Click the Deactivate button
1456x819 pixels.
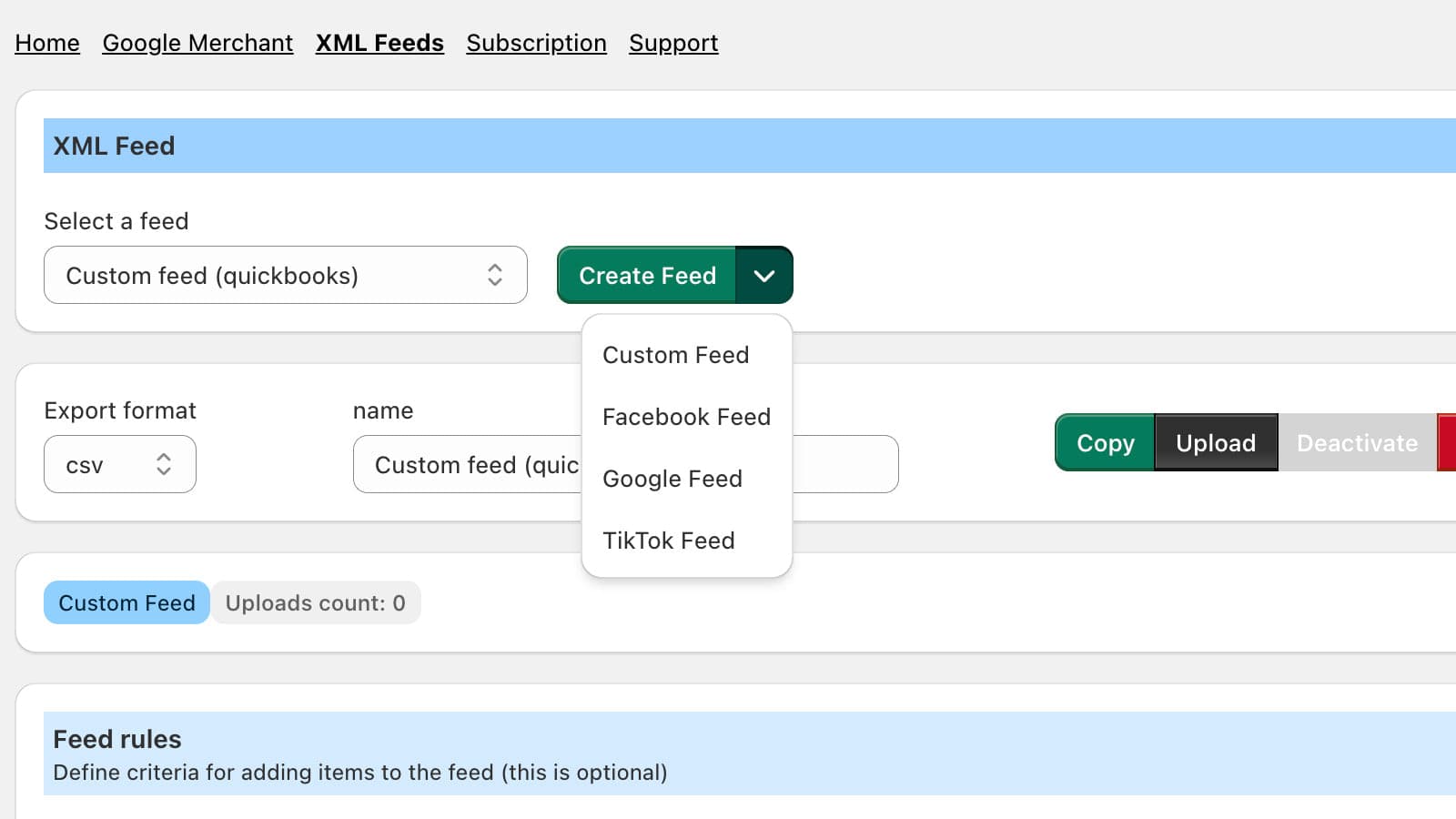click(x=1356, y=443)
